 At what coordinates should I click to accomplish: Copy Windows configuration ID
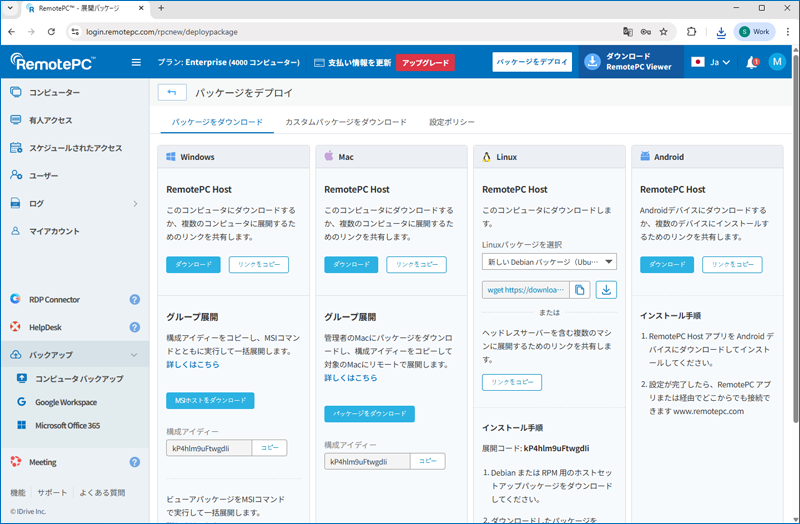pyautogui.click(x=269, y=448)
